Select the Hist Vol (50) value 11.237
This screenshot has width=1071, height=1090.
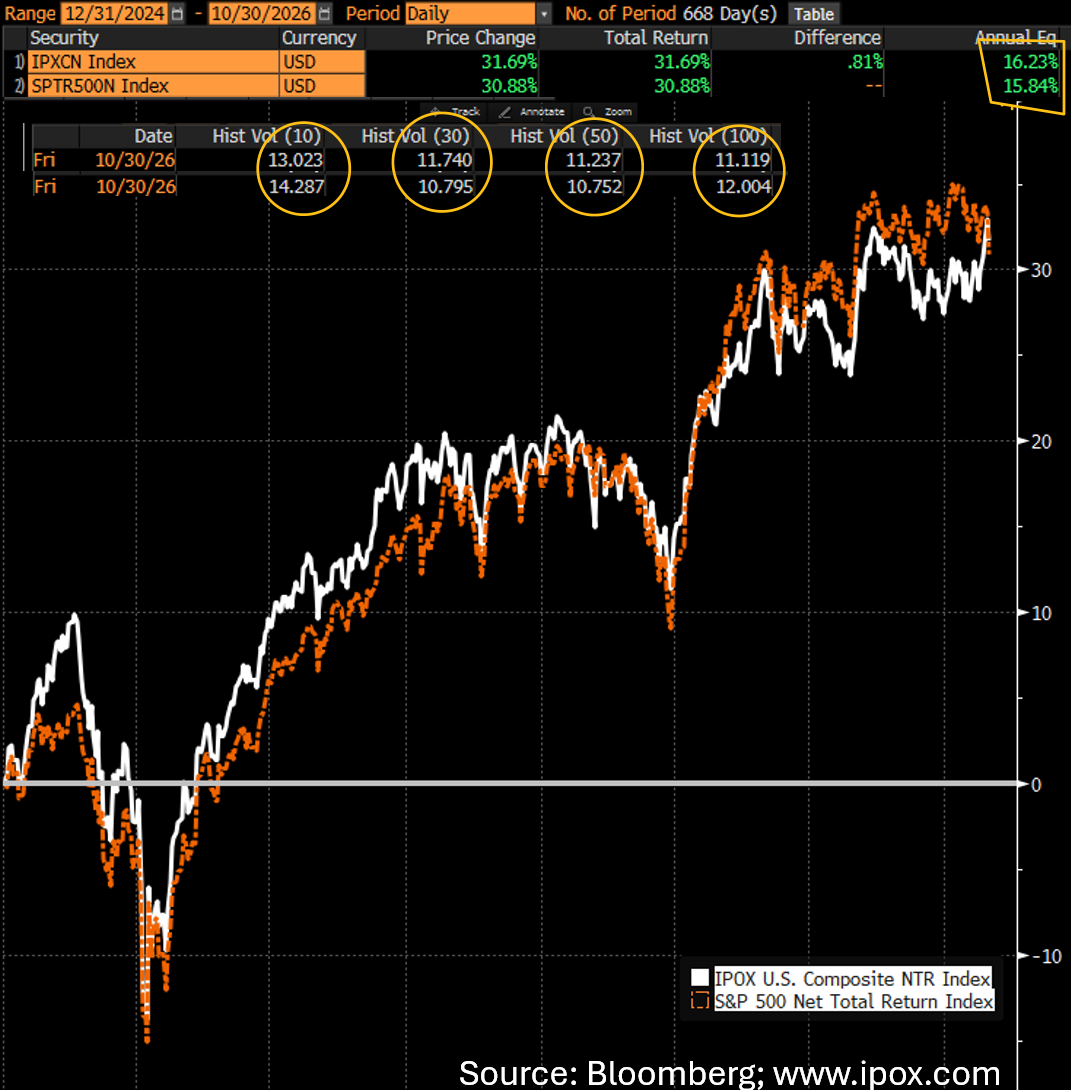[x=593, y=160]
